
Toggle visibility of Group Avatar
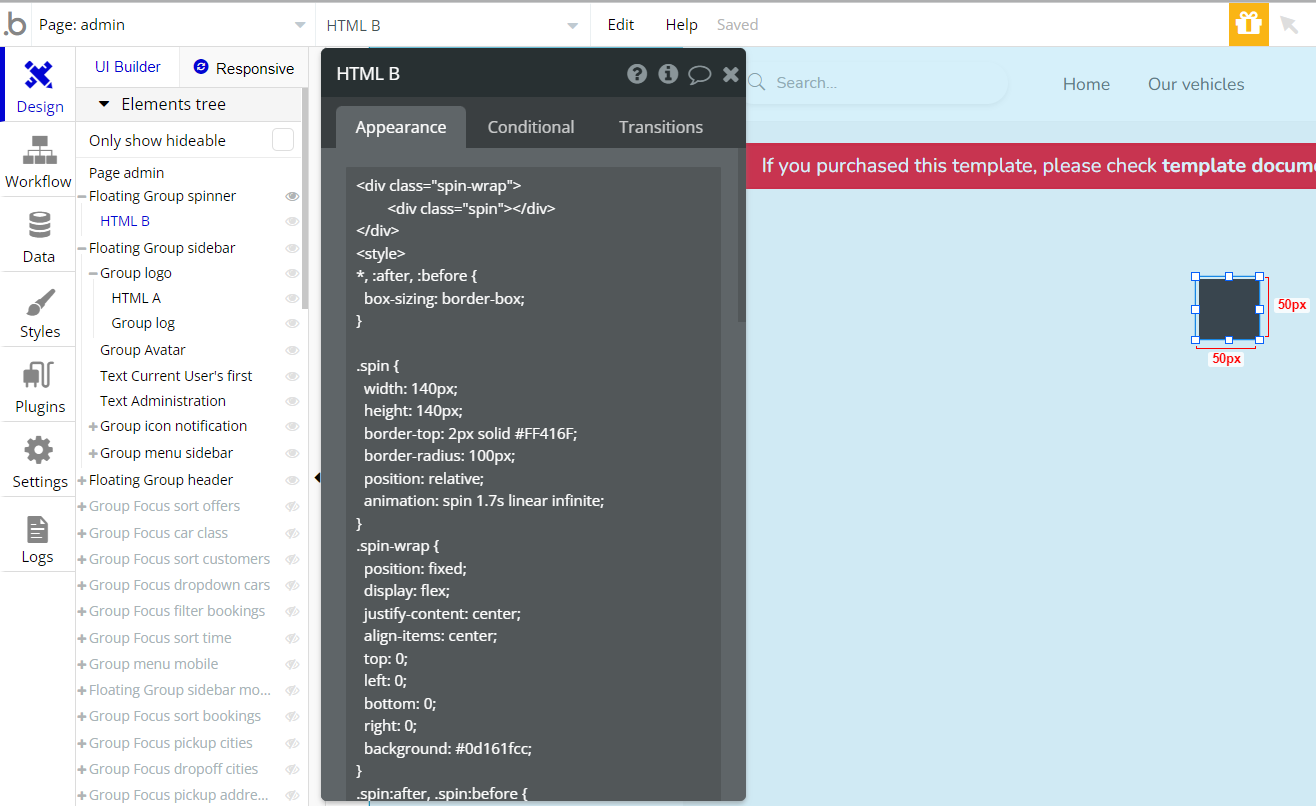click(292, 350)
